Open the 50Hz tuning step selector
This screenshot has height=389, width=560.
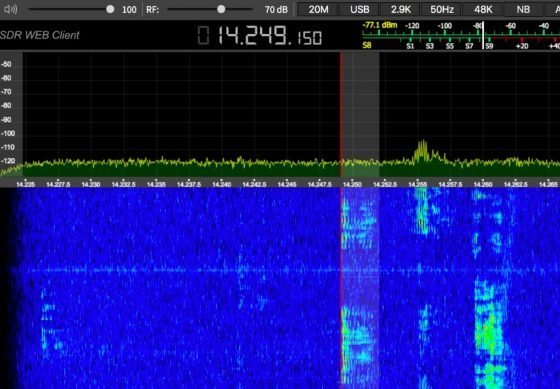tap(442, 9)
